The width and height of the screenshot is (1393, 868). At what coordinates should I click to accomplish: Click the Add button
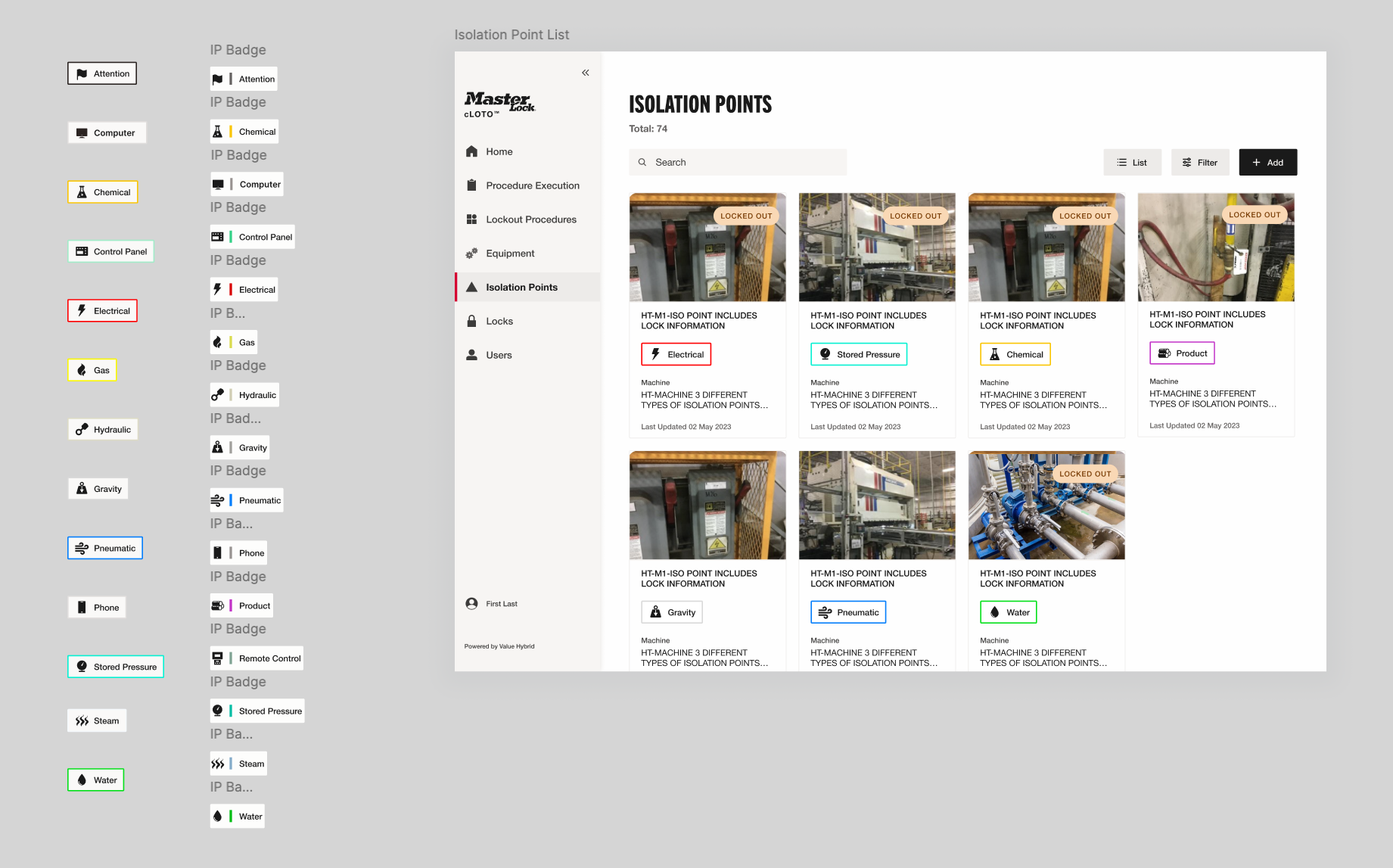click(x=1268, y=162)
